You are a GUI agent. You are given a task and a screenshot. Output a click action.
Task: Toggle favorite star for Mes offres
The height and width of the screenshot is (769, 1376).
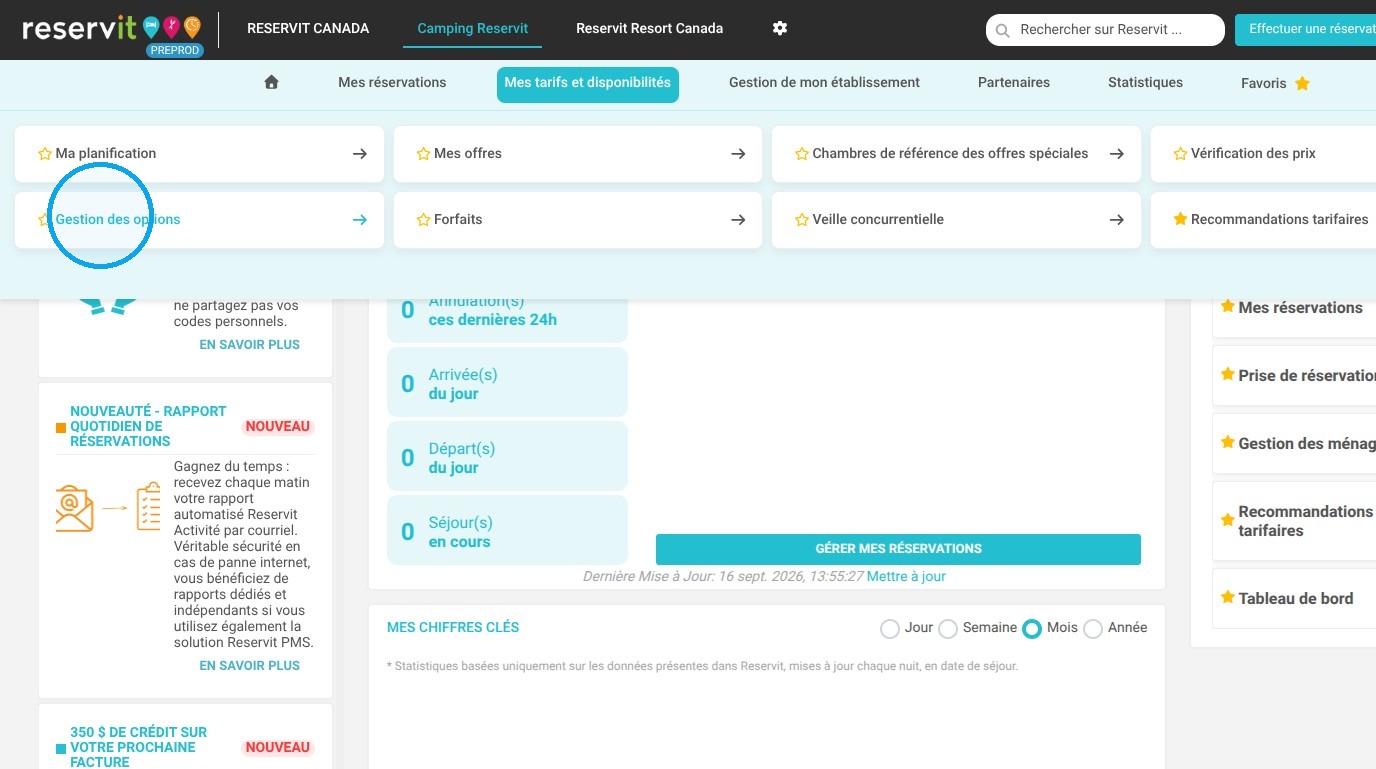[423, 154]
